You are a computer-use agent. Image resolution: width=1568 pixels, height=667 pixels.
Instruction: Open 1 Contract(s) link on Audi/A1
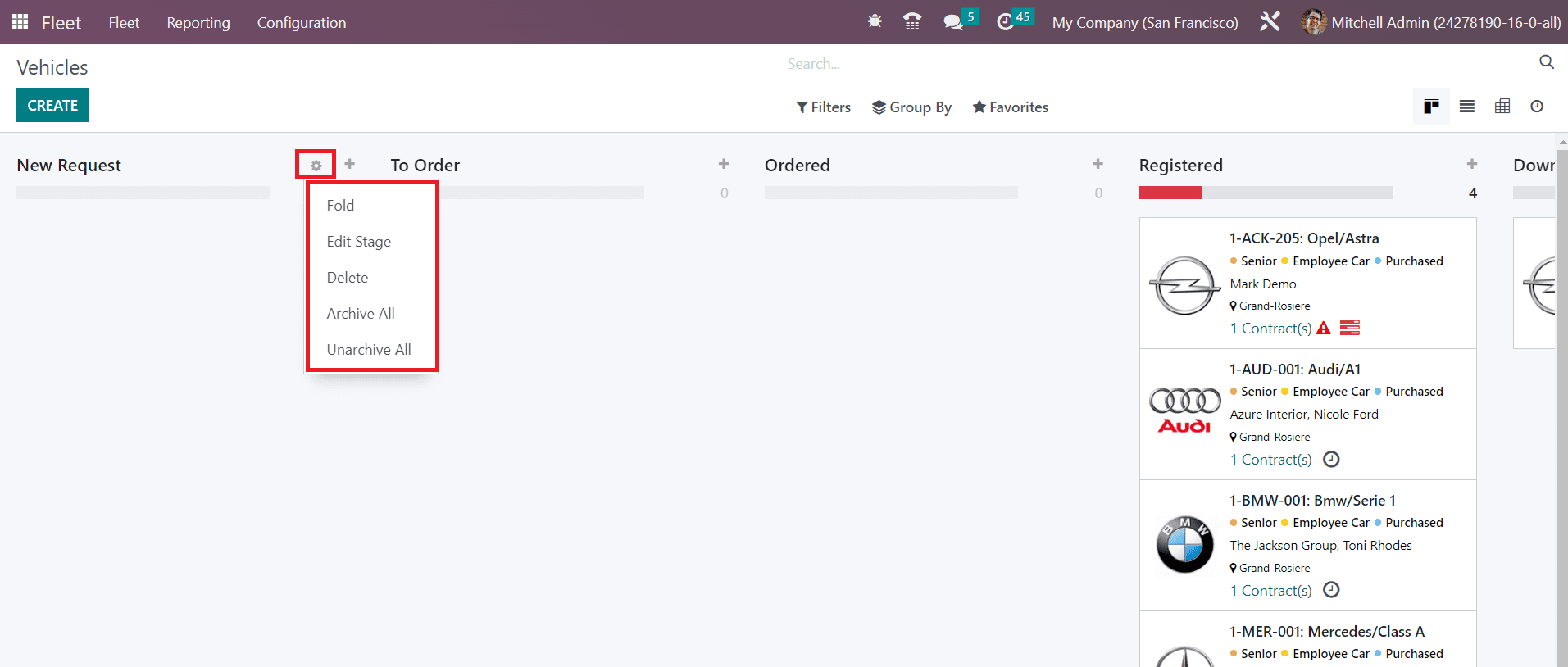tap(1270, 460)
